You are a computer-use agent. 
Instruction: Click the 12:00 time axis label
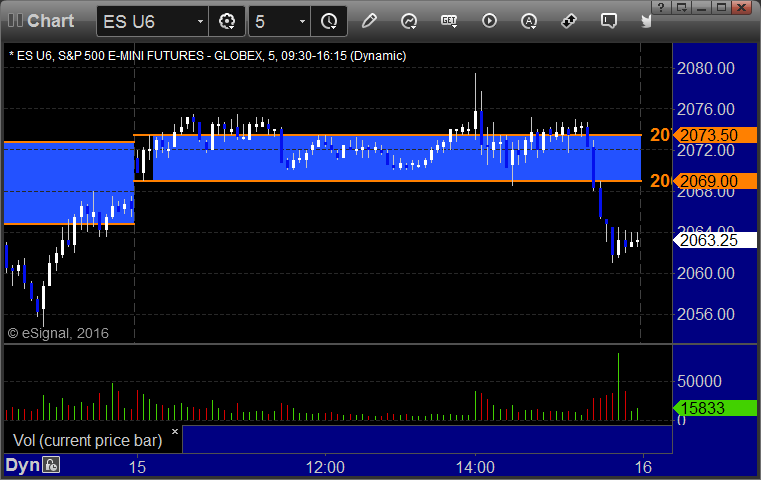325,467
